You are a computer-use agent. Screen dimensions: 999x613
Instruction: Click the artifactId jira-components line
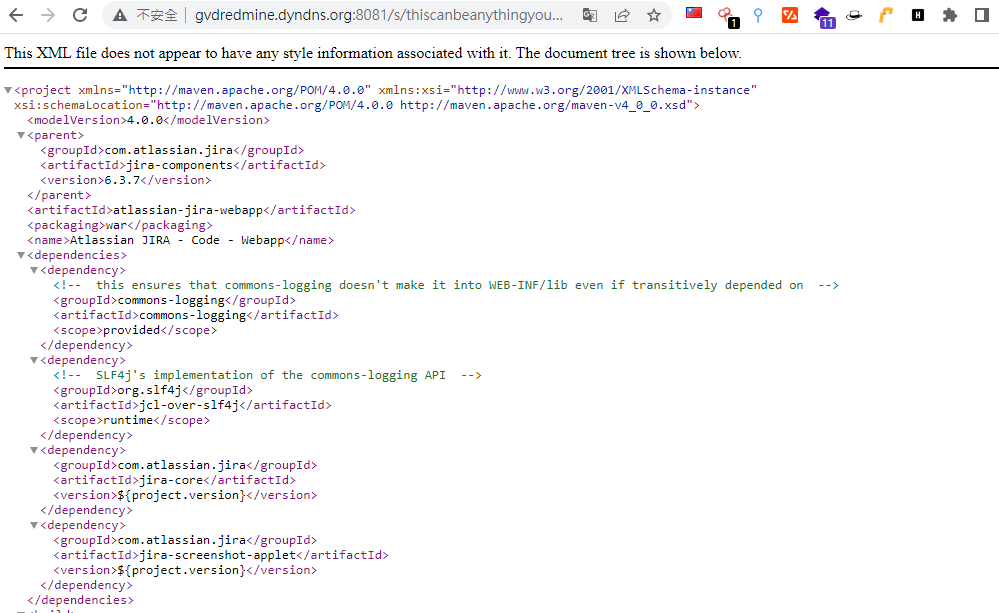click(x=183, y=165)
